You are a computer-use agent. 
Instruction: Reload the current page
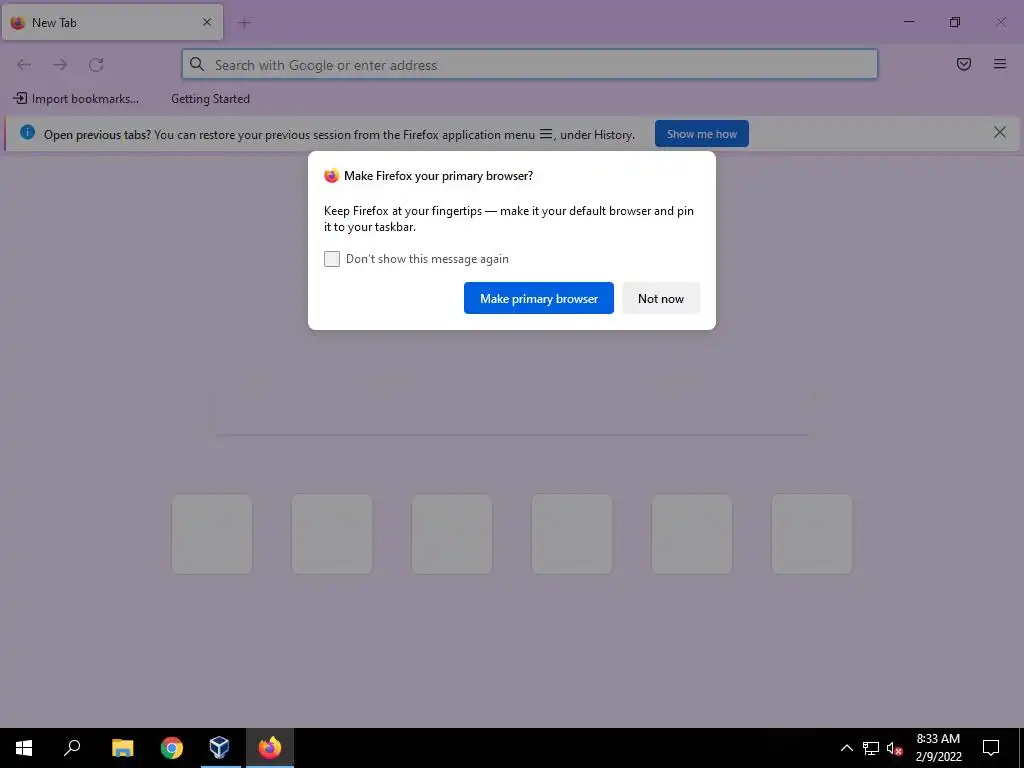click(x=96, y=65)
